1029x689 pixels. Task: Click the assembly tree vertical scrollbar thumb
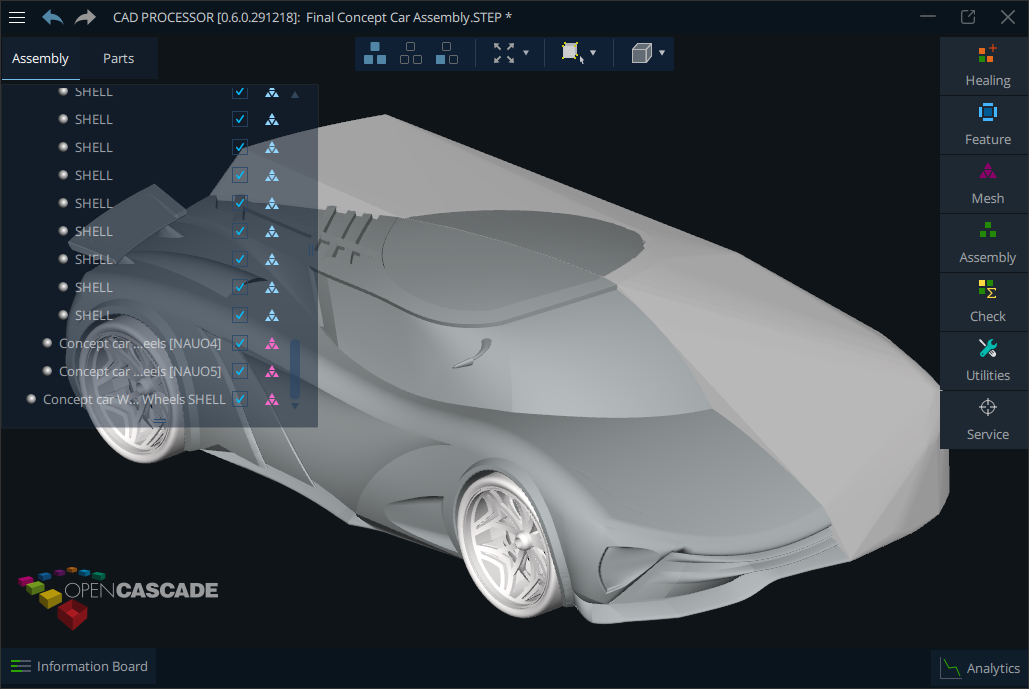[x=295, y=368]
